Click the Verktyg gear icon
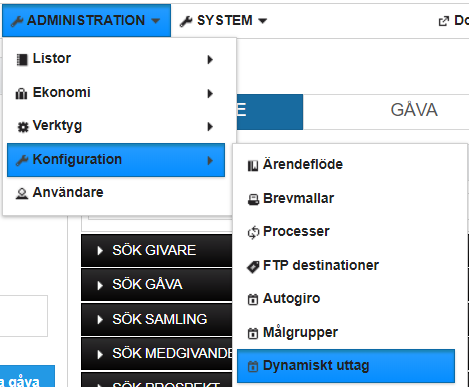469x387 pixels. [x=23, y=127]
